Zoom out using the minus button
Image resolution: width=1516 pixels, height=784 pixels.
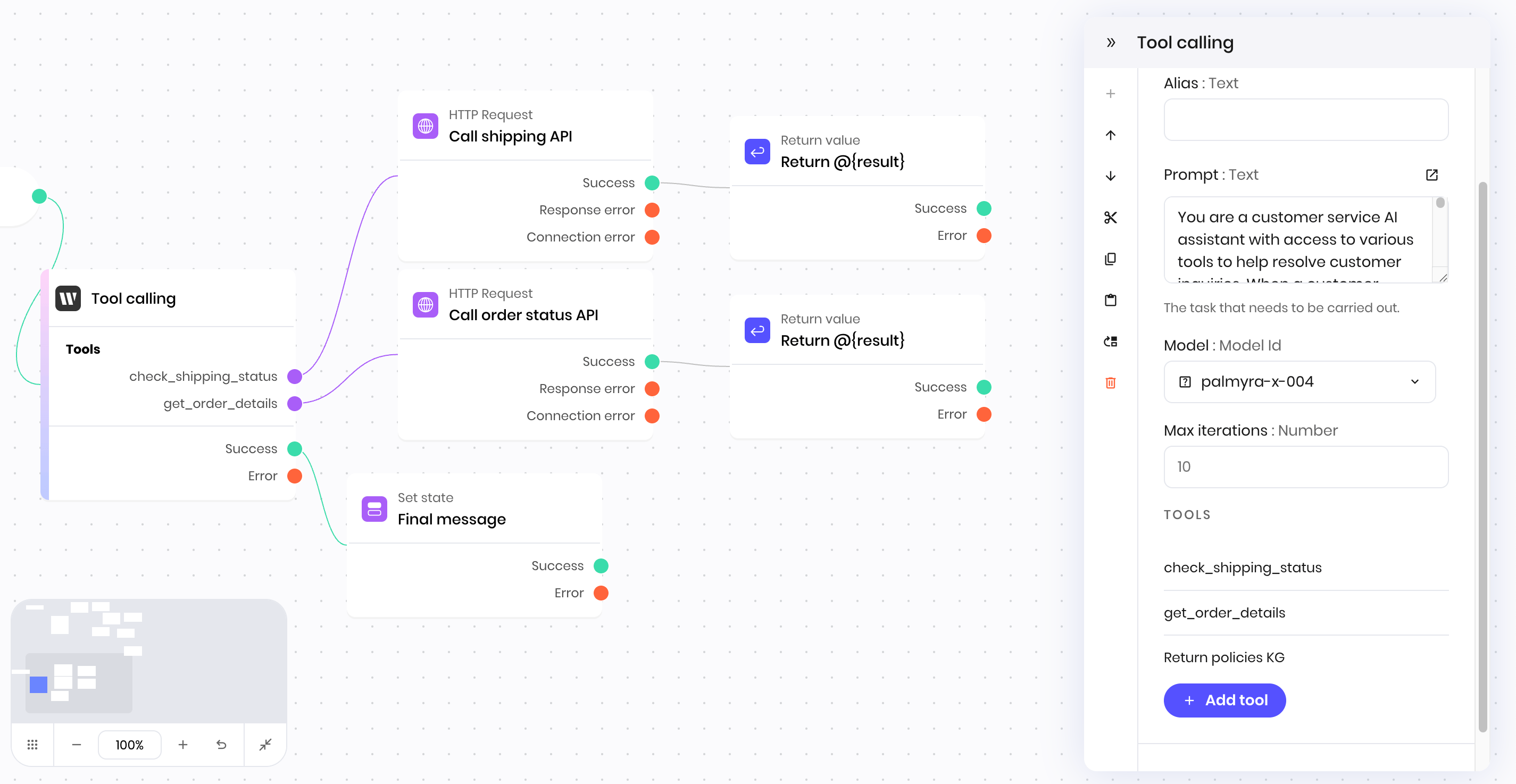[77, 745]
